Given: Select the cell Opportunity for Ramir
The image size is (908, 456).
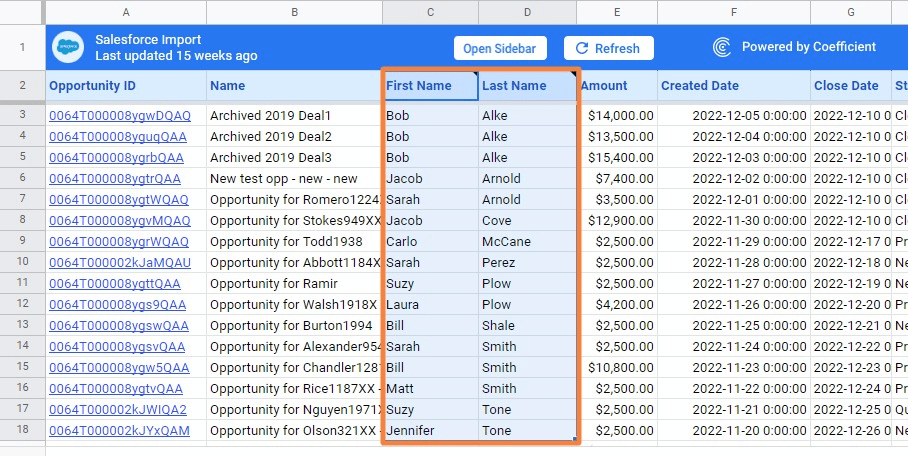Looking at the screenshot, I should point(294,283).
